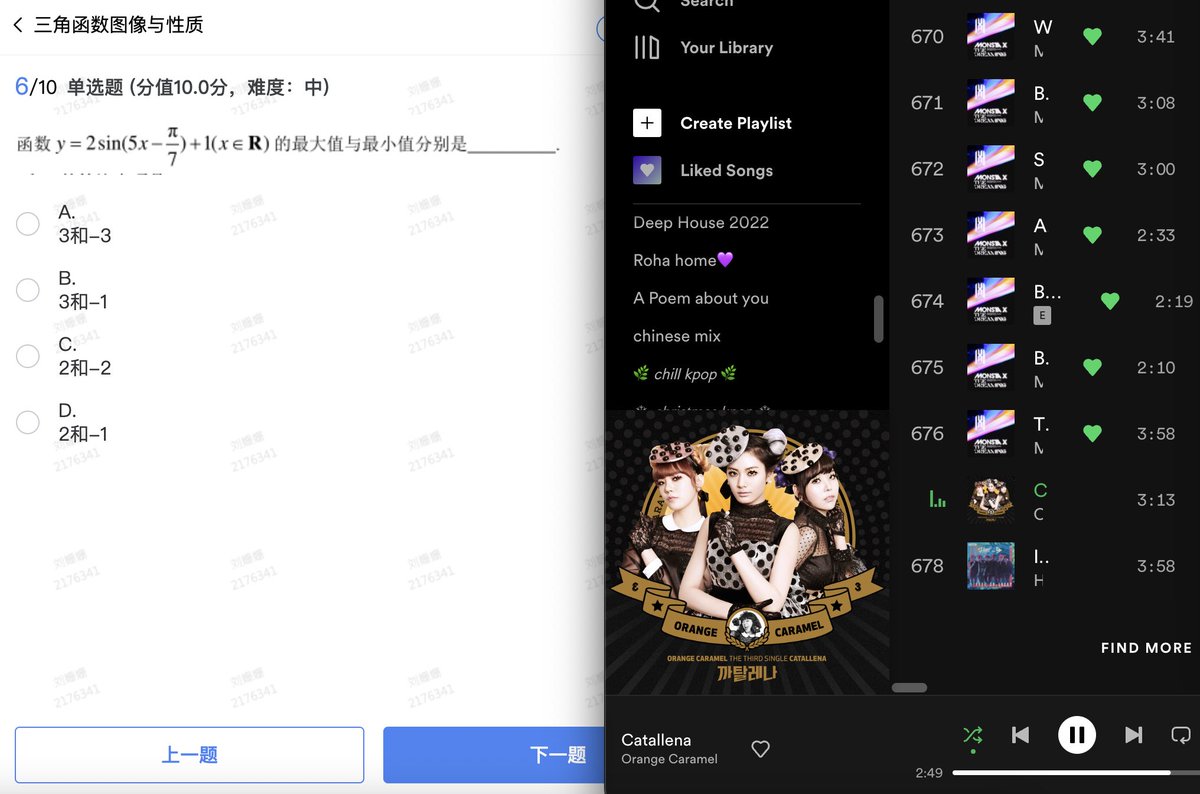This screenshot has height=794, width=1200.
Task: Click the explicit E badge on track 674
Action: click(1042, 315)
